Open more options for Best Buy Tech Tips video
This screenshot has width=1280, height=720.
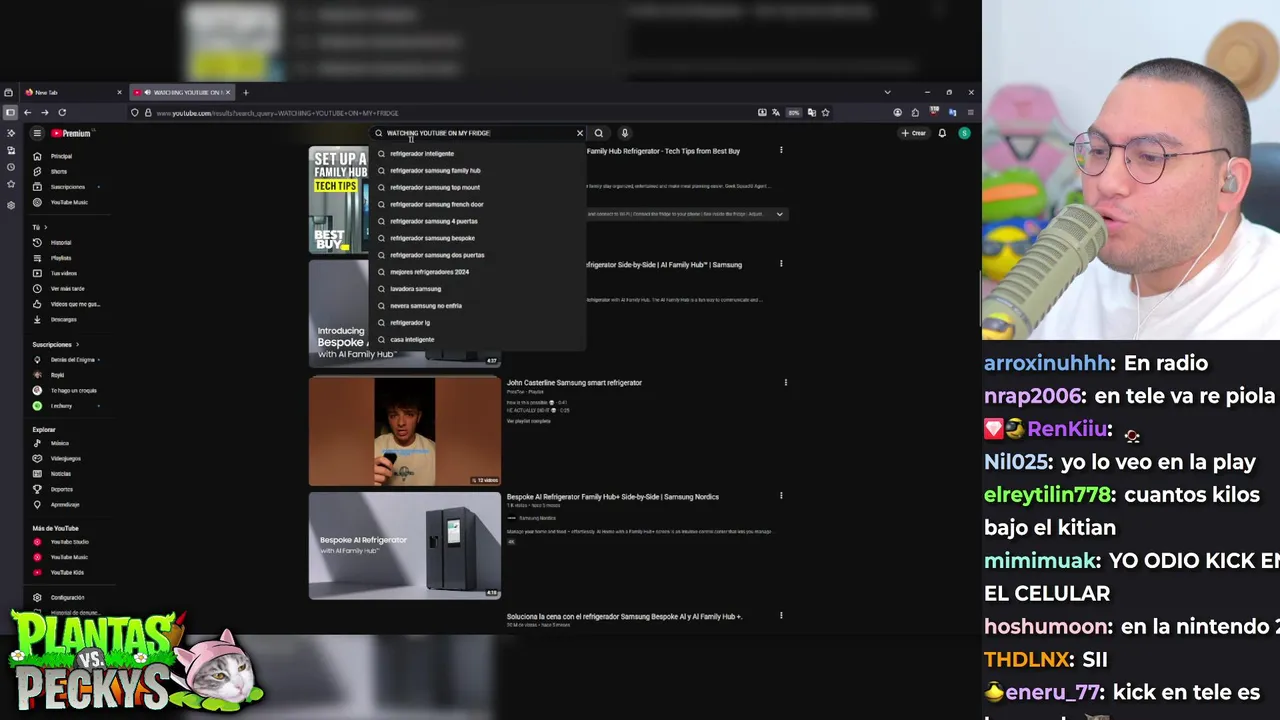pos(781,150)
